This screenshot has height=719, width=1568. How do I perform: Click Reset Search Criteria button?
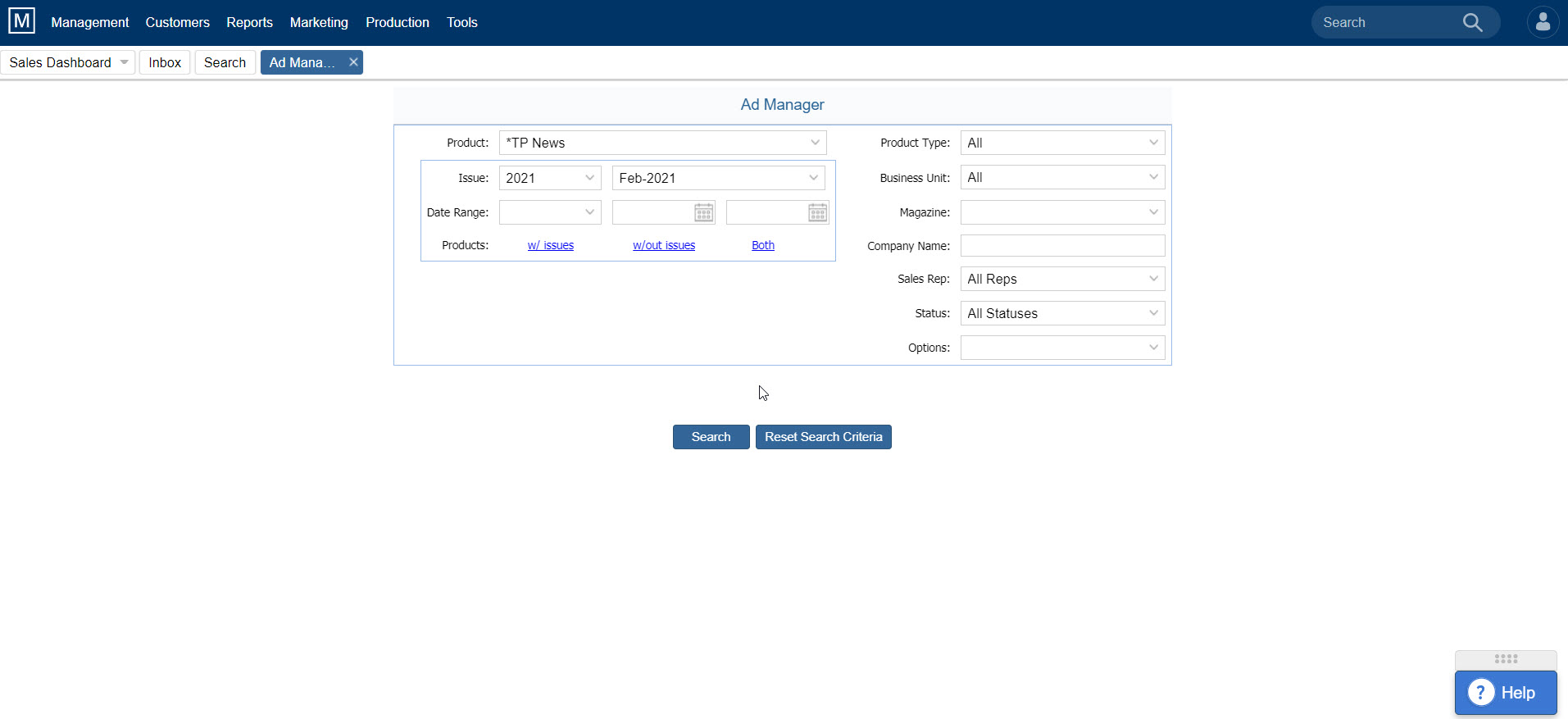(x=823, y=437)
